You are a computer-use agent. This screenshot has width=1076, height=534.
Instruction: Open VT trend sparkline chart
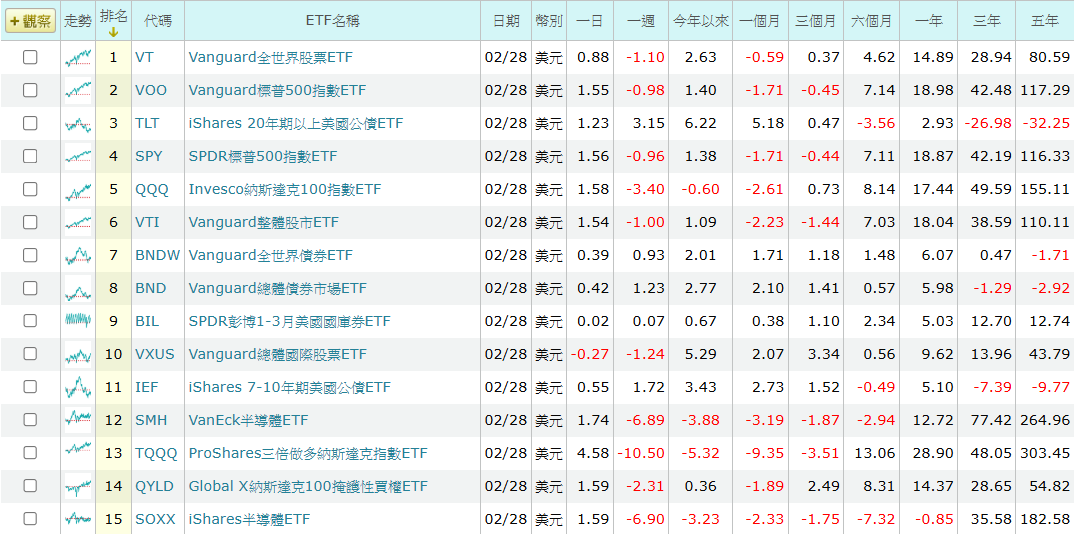pos(78,57)
